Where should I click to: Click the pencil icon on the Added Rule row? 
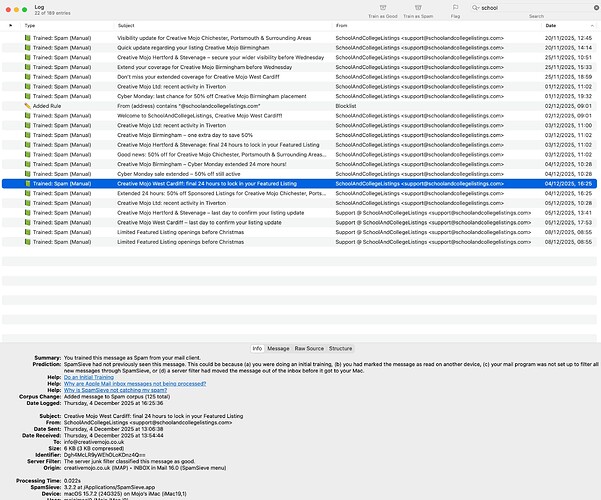coord(27,105)
